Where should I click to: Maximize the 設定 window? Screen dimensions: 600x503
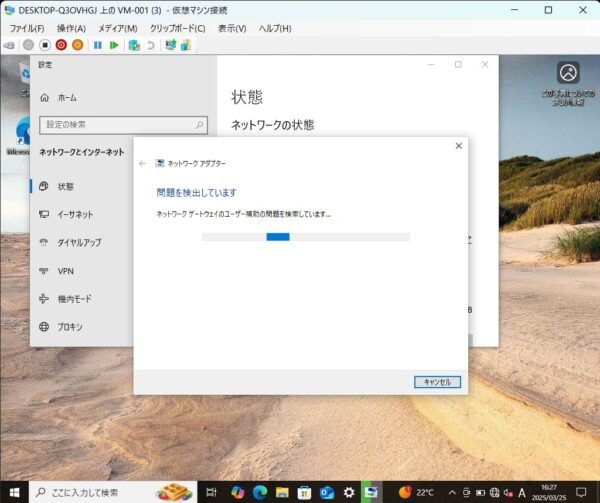point(458,65)
